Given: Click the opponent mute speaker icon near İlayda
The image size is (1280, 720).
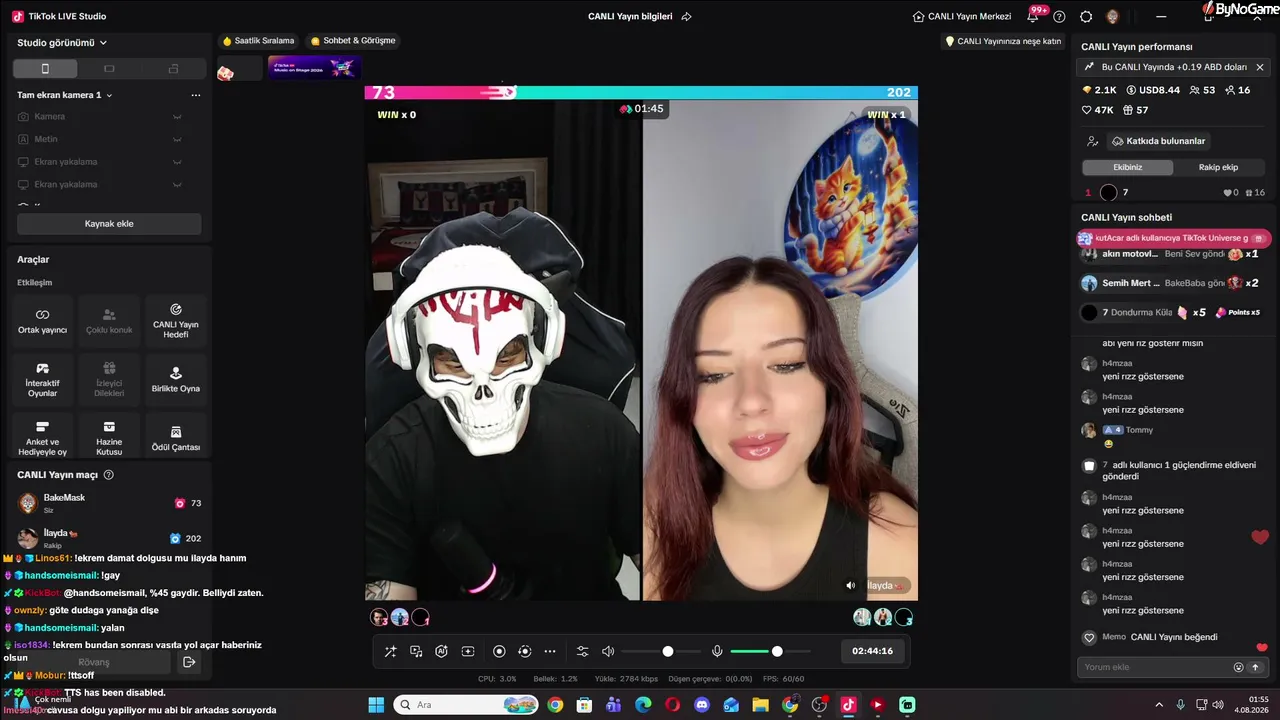Looking at the screenshot, I should [x=851, y=585].
